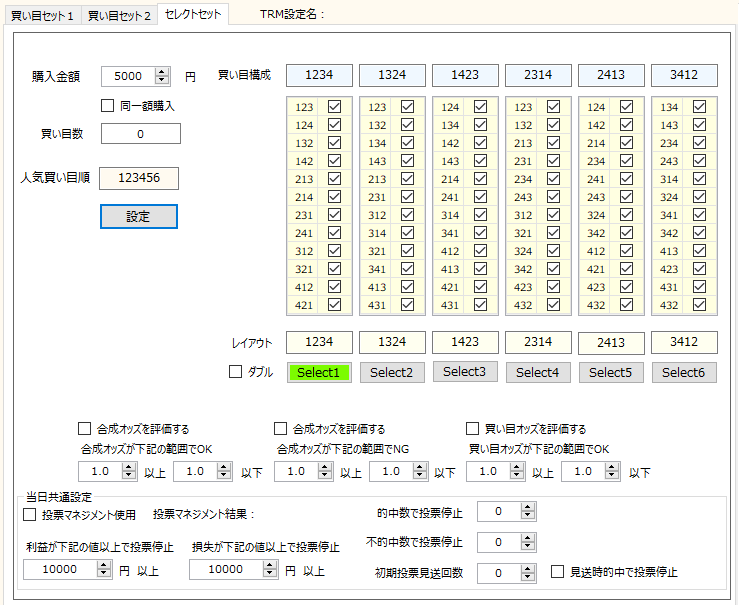
Task: Click the Select6 button
Action: (x=684, y=372)
